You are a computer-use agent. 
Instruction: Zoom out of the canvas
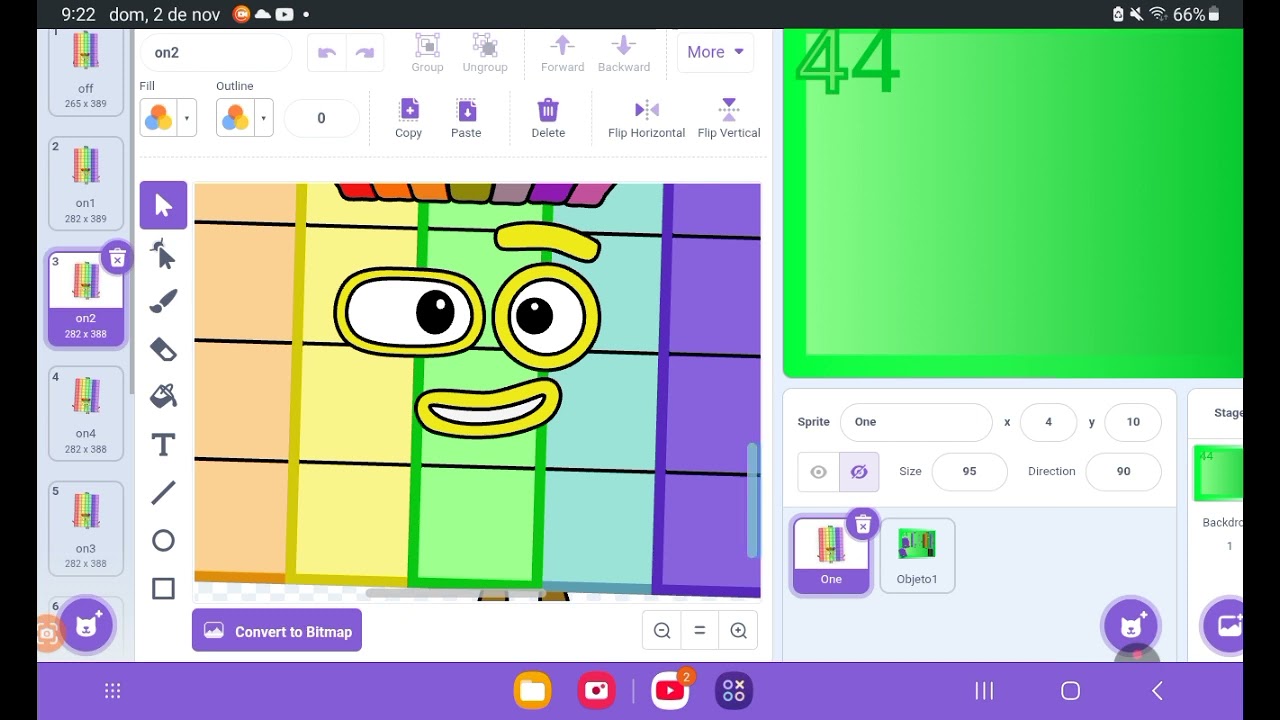662,631
